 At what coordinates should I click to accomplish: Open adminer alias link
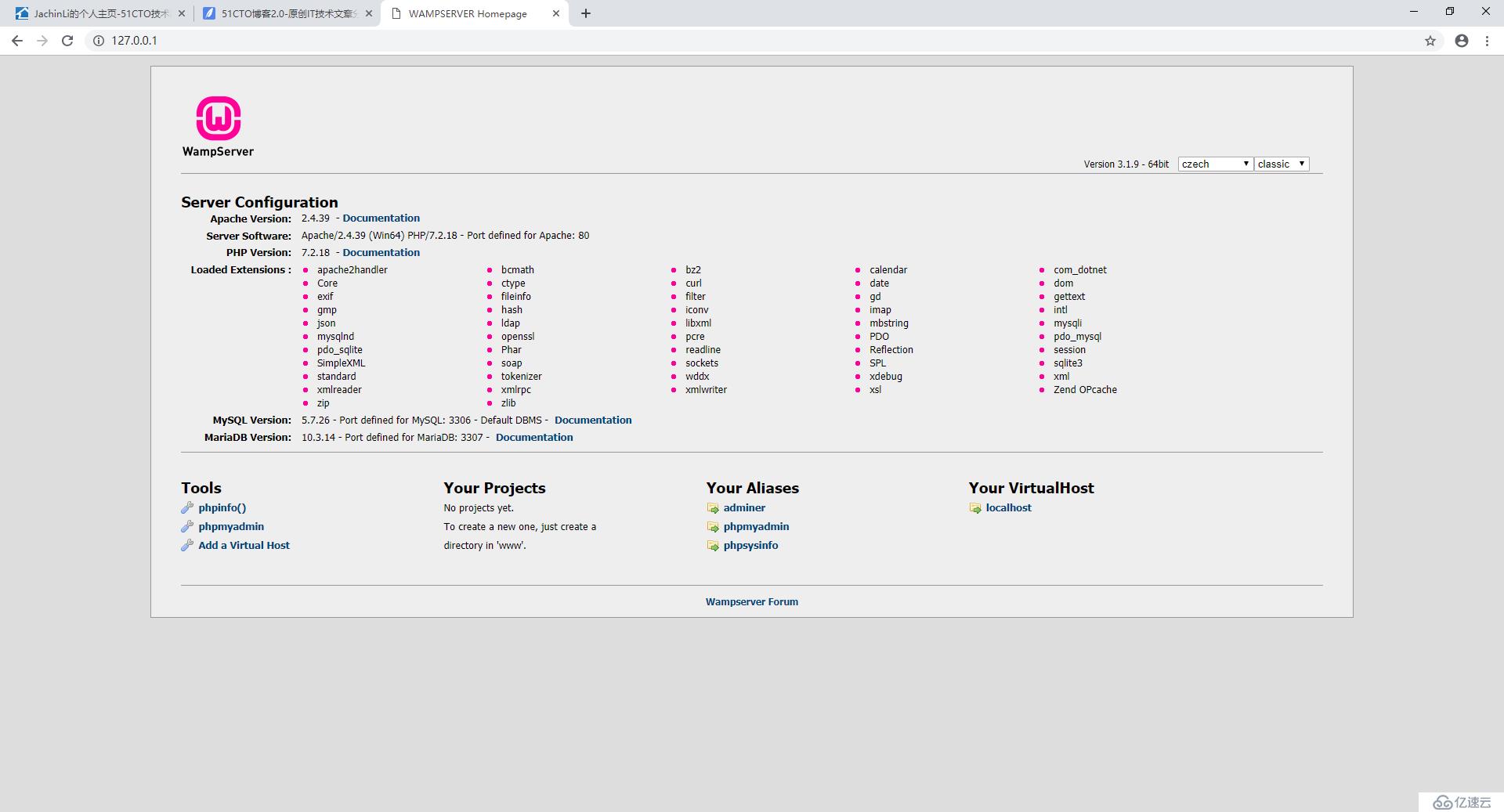point(744,507)
